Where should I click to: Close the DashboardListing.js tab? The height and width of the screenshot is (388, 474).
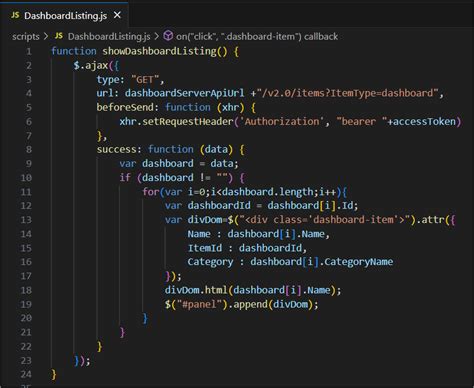tap(117, 15)
